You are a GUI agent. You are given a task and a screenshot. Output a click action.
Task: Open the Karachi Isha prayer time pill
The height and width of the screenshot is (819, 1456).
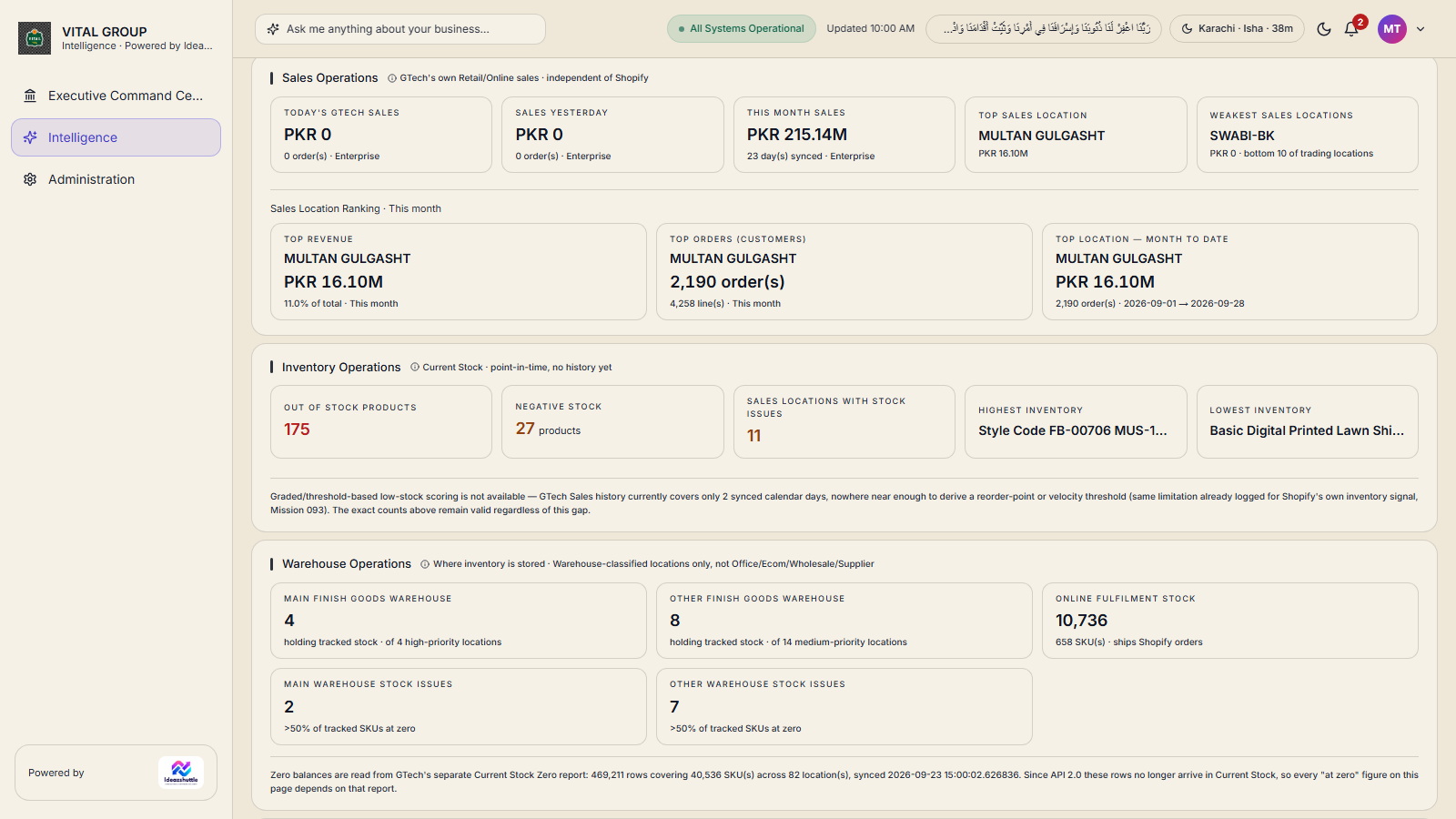[1237, 28]
